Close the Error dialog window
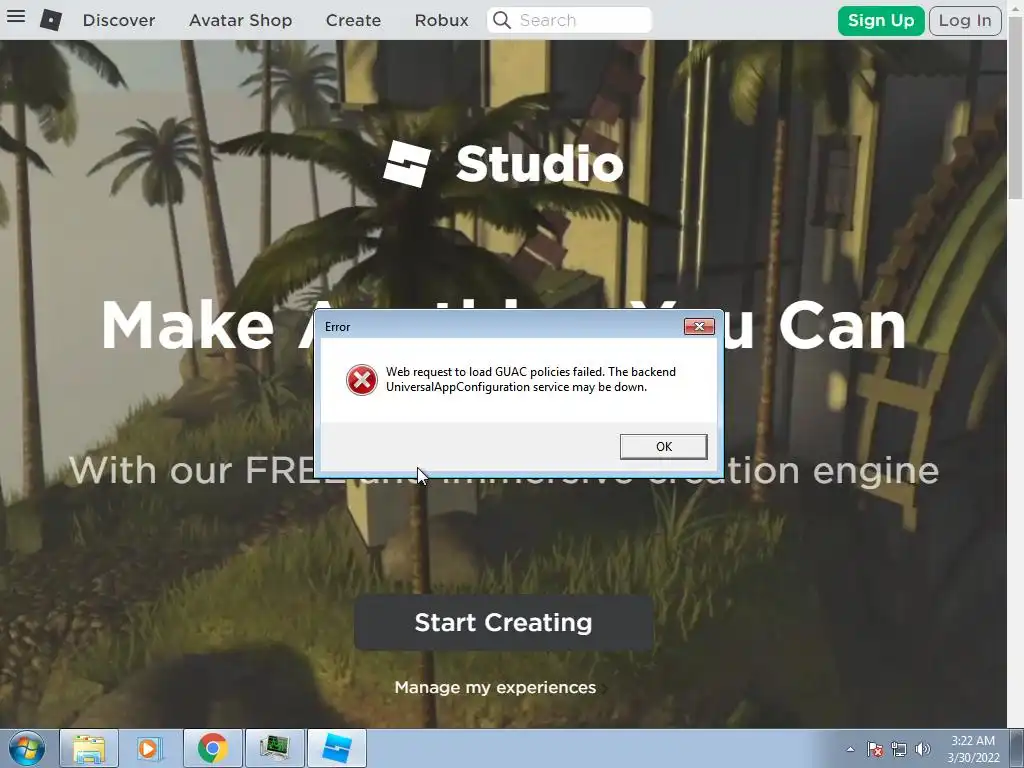Image resolution: width=1024 pixels, height=768 pixels. pyautogui.click(x=699, y=327)
